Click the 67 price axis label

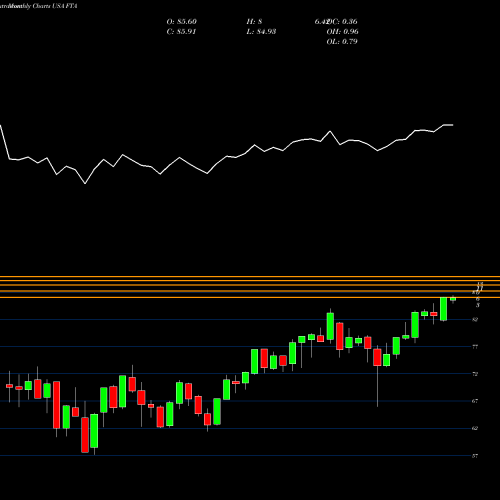[x=475, y=401]
